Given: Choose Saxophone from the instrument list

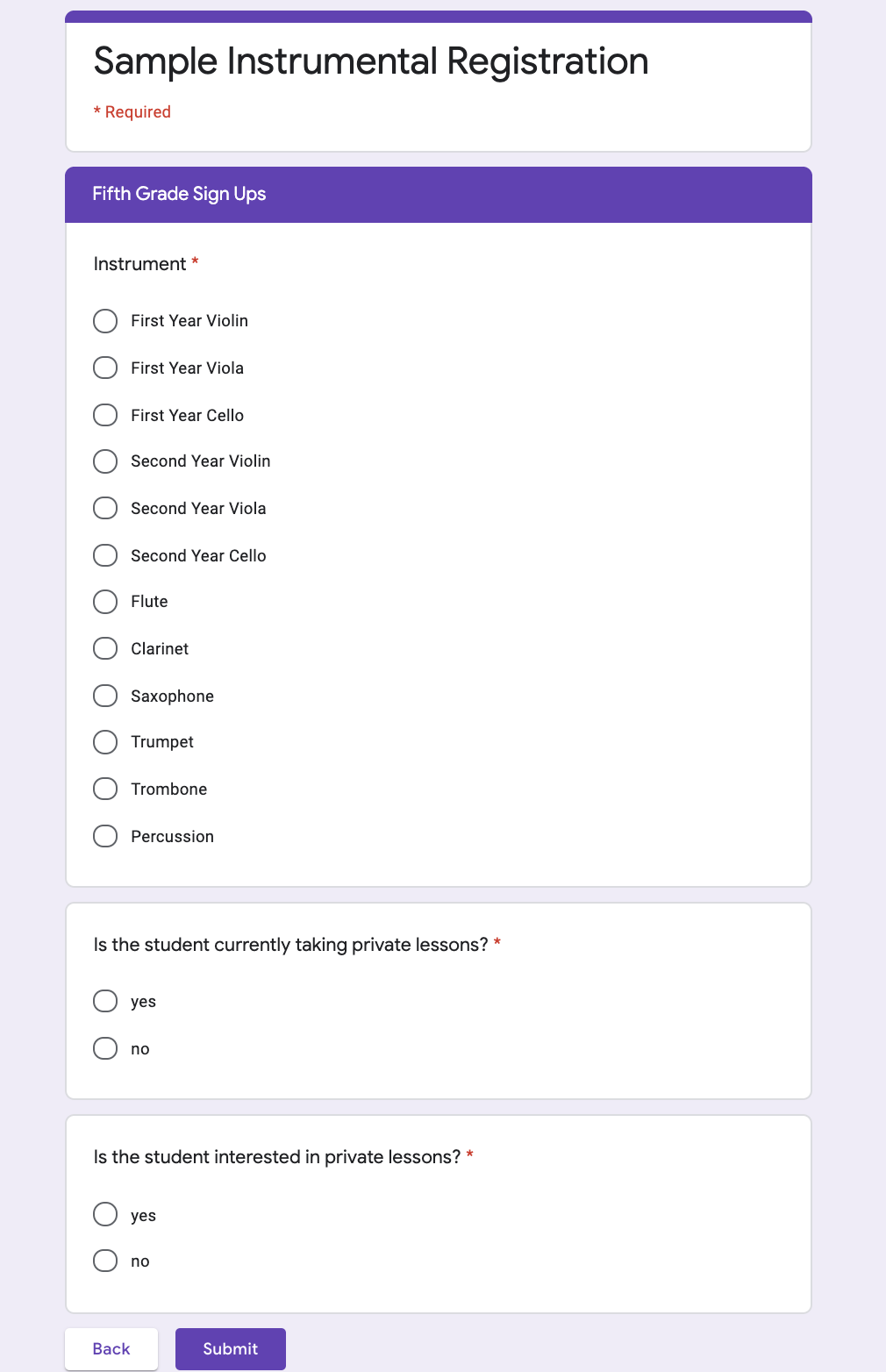Looking at the screenshot, I should click(x=105, y=696).
